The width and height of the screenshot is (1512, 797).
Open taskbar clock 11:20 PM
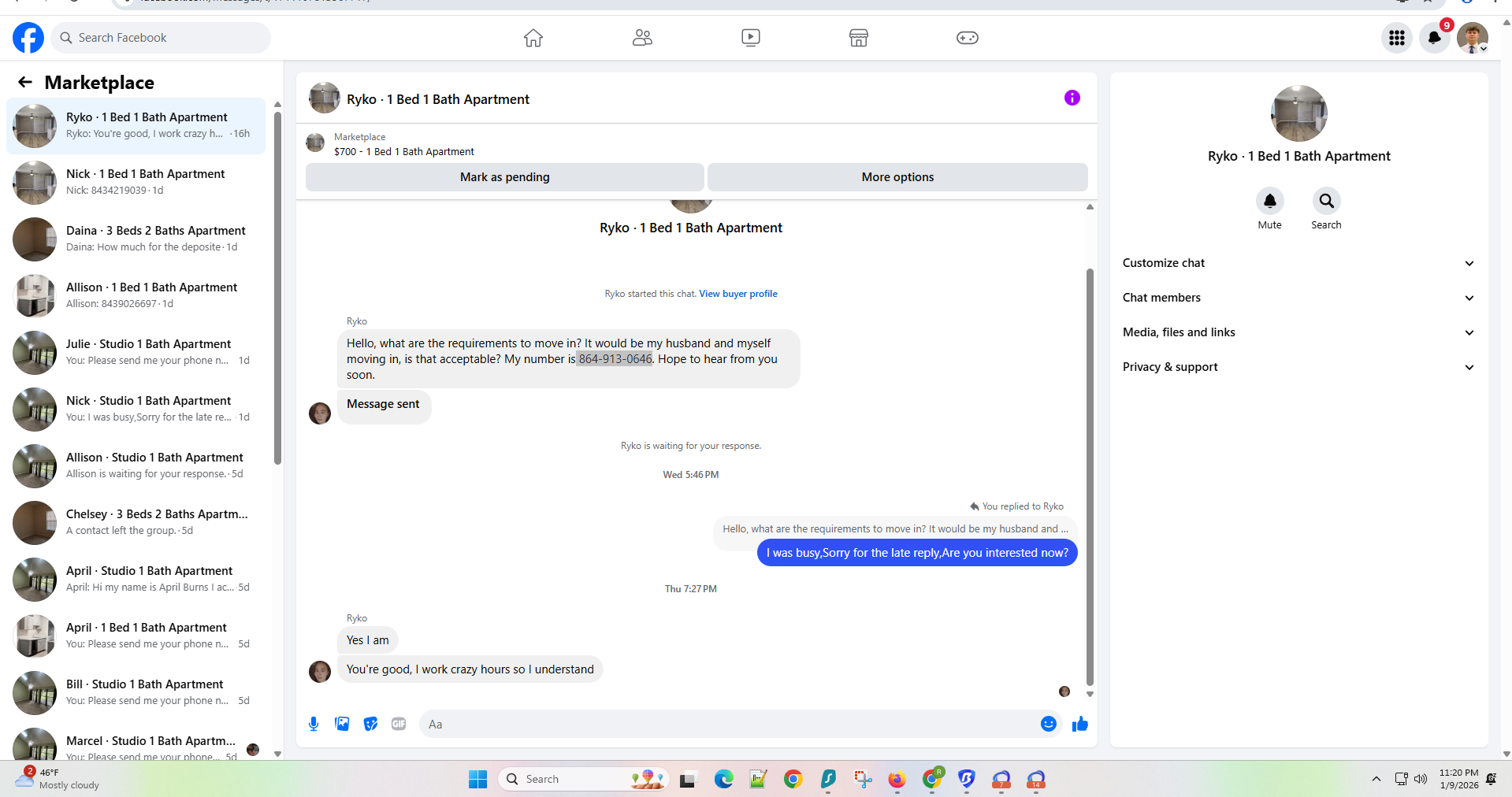(1458, 779)
